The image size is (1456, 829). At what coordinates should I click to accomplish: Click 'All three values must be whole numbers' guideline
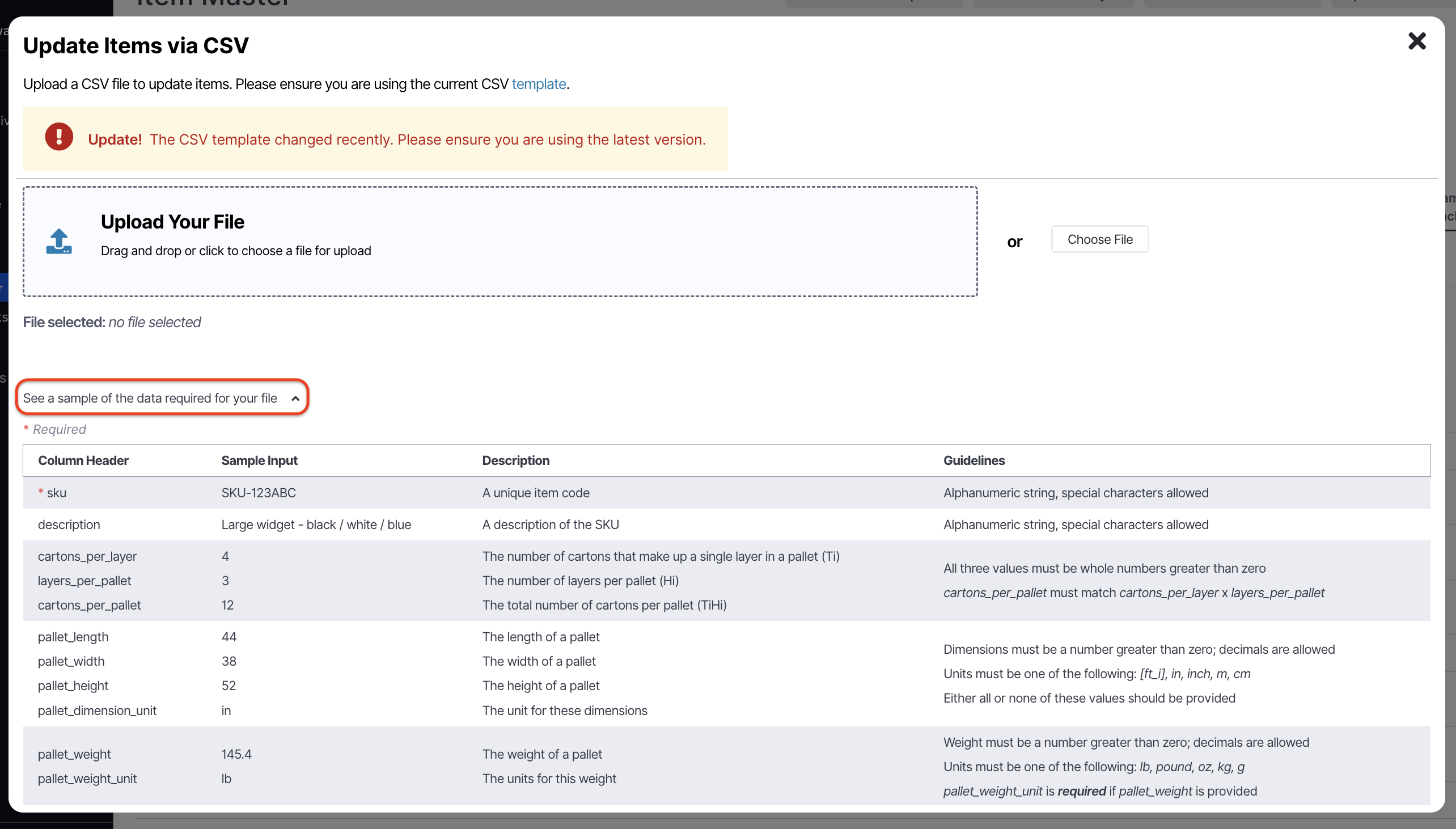(x=1104, y=569)
